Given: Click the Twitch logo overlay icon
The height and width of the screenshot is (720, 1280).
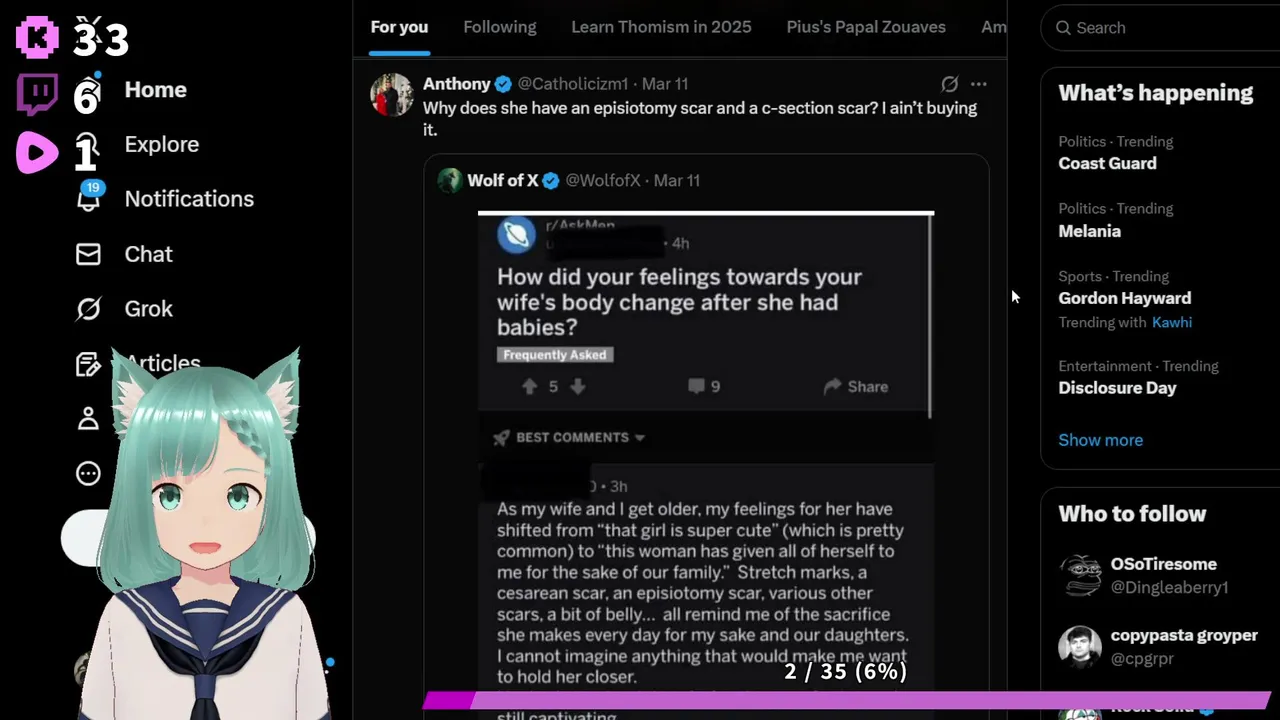Looking at the screenshot, I should pyautogui.click(x=38, y=94).
